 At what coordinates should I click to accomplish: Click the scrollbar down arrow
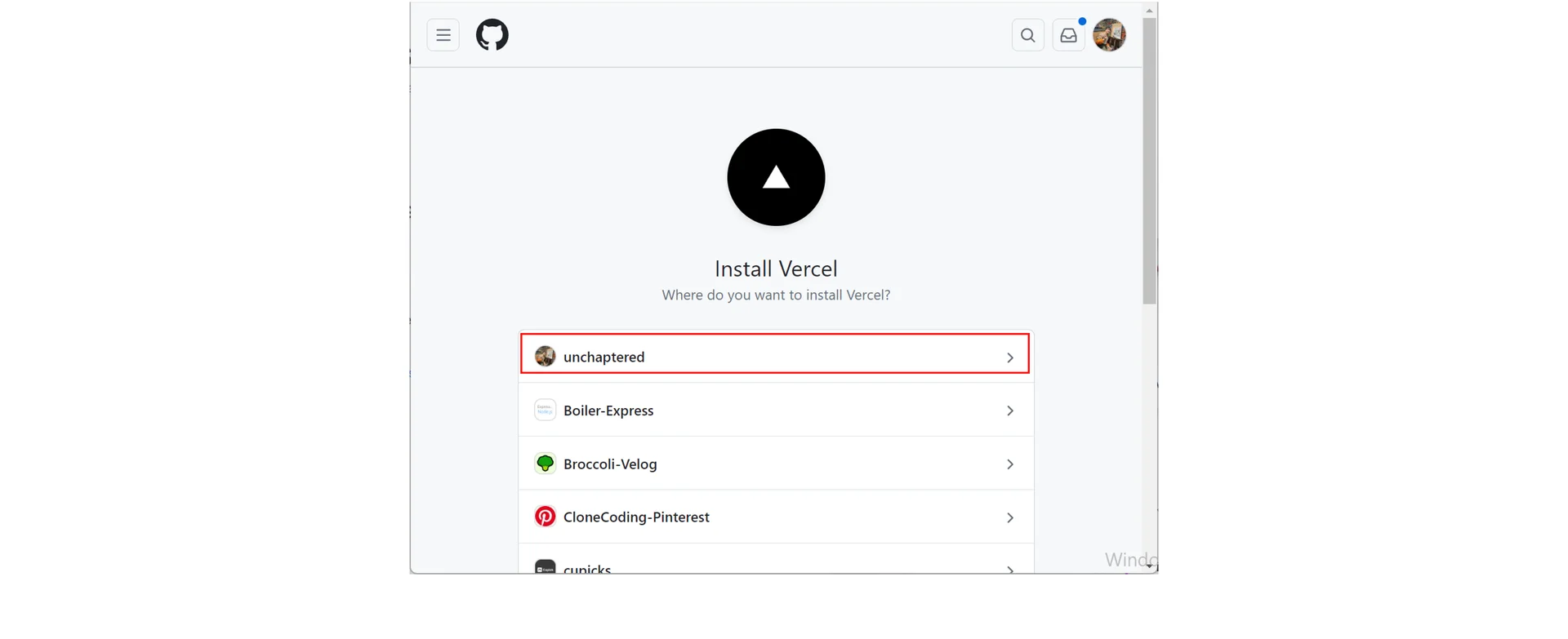(x=1149, y=565)
